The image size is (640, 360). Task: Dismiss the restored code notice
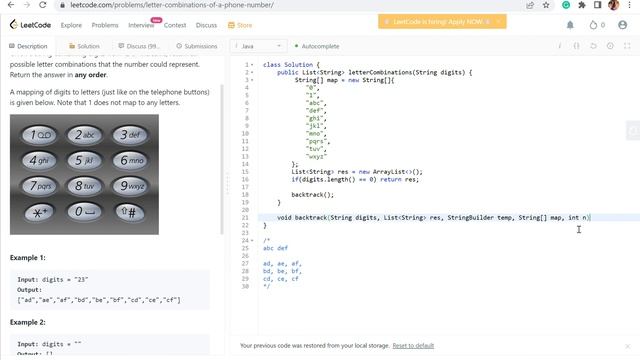(x=628, y=346)
